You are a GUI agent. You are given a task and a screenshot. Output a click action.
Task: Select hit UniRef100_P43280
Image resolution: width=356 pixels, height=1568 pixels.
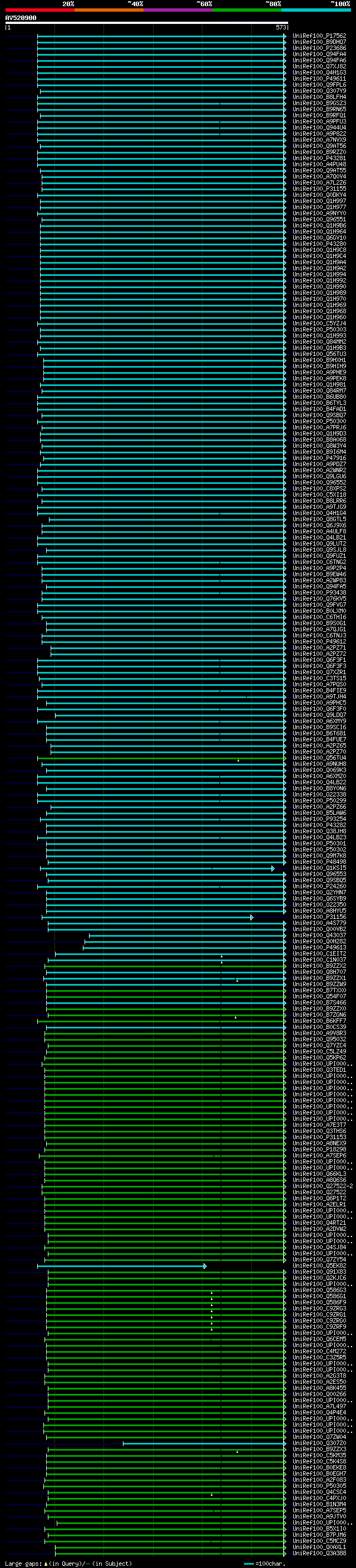319,244
